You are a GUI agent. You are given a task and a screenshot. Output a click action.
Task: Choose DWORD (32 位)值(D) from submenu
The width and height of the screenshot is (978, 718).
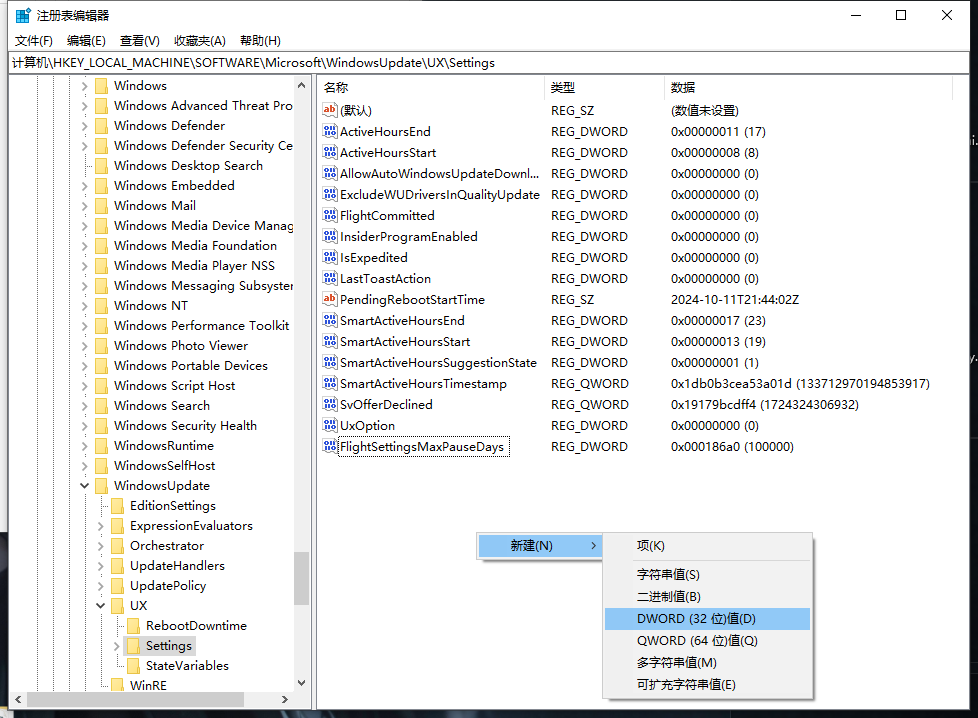[707, 619]
